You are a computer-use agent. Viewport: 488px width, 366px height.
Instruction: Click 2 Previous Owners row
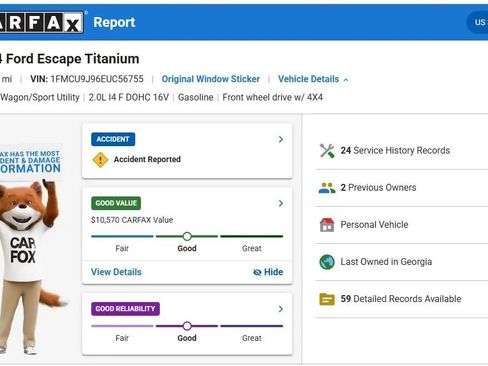pos(402,188)
